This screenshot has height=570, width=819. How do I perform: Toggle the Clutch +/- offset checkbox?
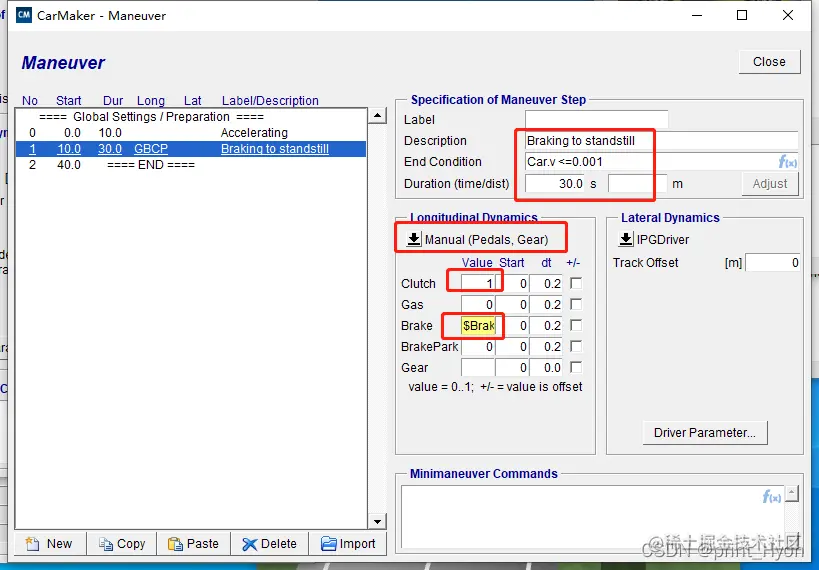pyautogui.click(x=576, y=283)
